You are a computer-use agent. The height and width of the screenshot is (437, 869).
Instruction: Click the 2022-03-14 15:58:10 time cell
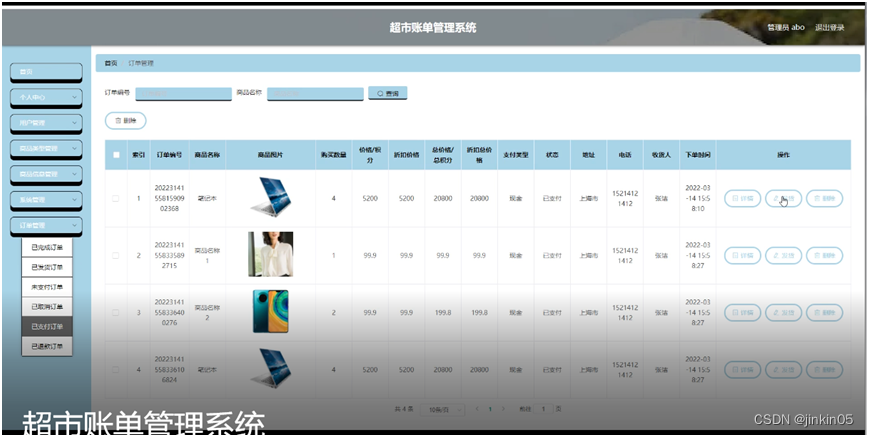pyautogui.click(x=698, y=198)
